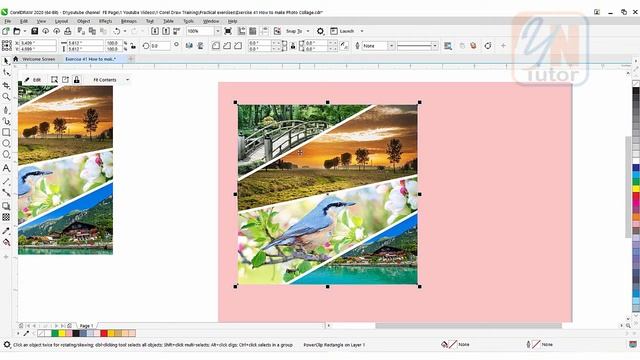Choose the Chamfered Corner style
640x360 pixels.
(x=238, y=46)
